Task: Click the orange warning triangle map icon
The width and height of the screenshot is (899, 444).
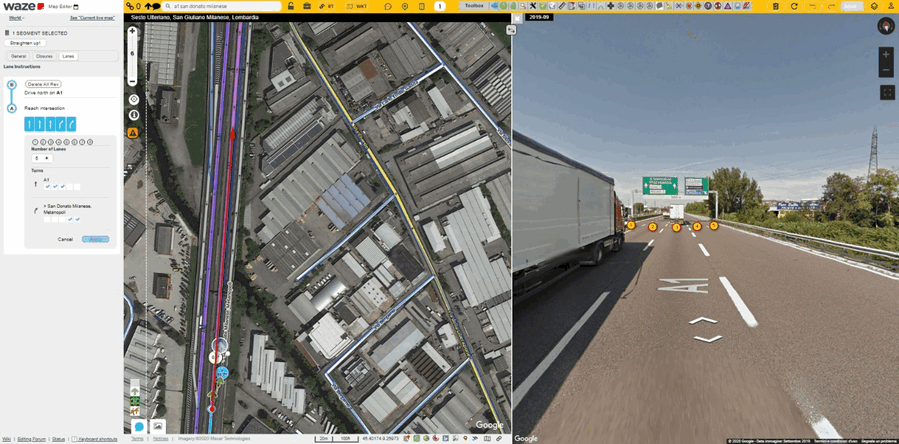Action: [133, 132]
